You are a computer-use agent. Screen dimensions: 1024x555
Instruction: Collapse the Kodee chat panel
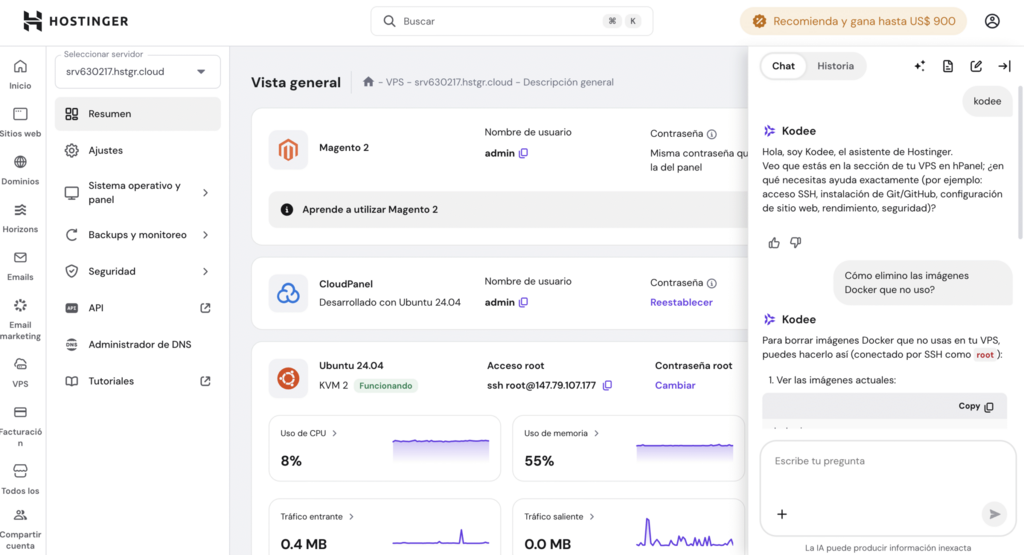pyautogui.click(x=1004, y=66)
